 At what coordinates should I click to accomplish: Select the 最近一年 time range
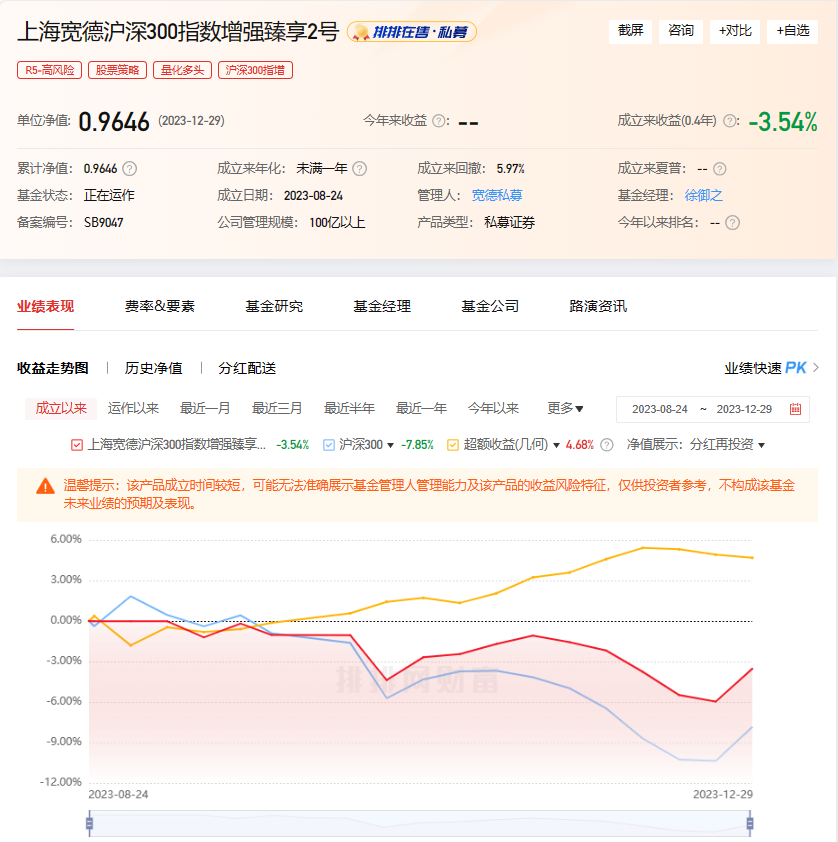click(421, 409)
